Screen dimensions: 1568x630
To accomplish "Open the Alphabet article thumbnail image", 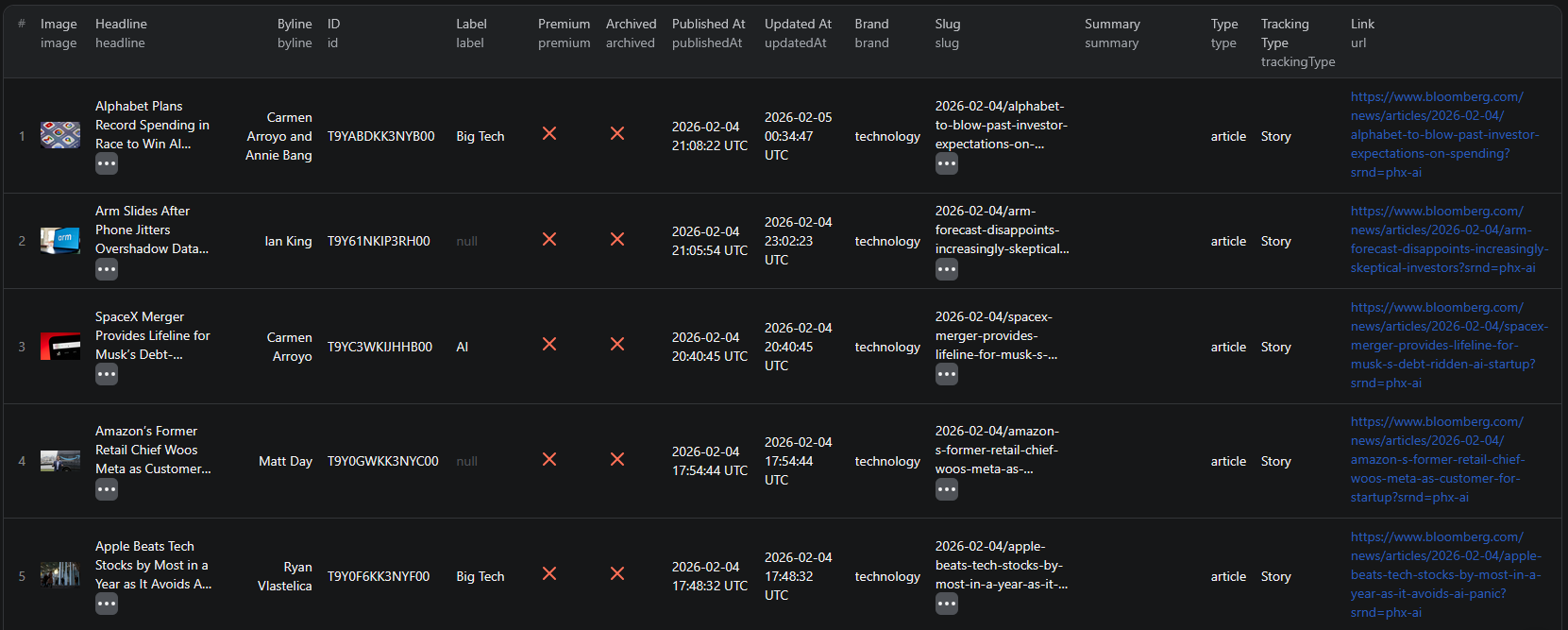I will tap(60, 135).
